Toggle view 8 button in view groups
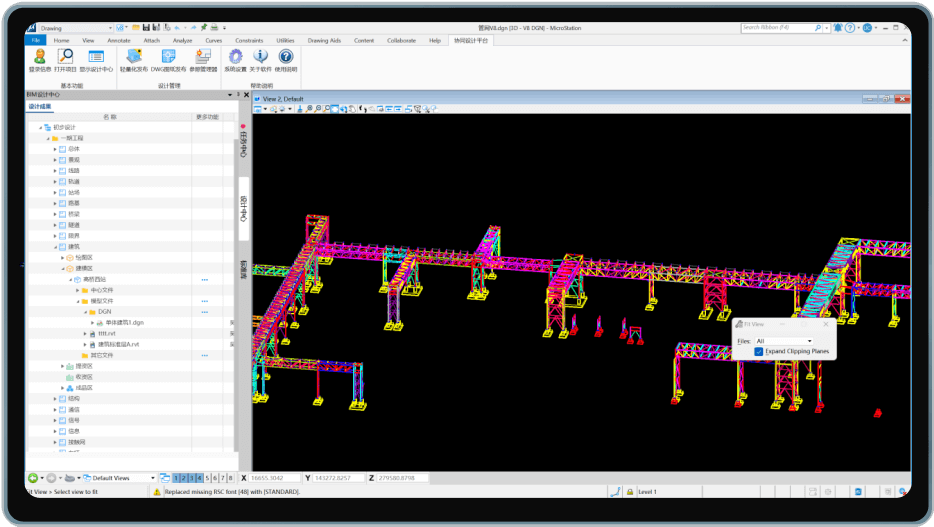Screen dimensions: 934x527 231,478
